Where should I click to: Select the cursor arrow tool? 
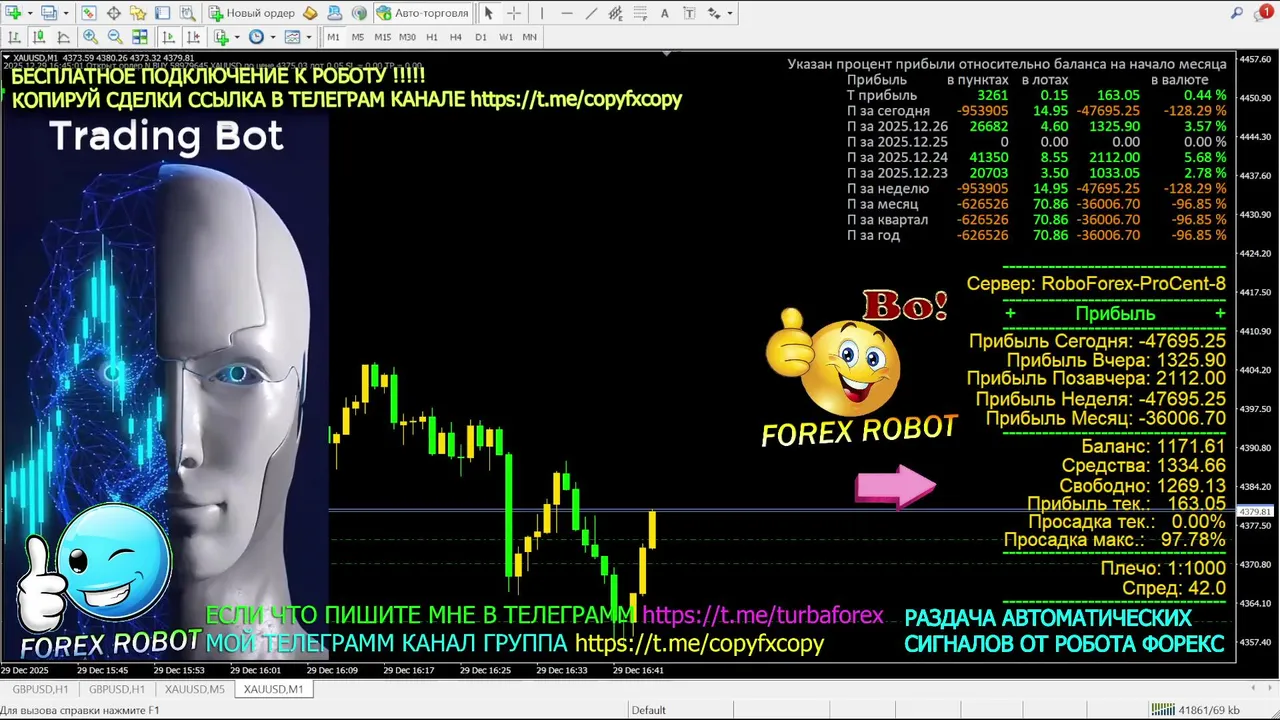click(x=489, y=13)
